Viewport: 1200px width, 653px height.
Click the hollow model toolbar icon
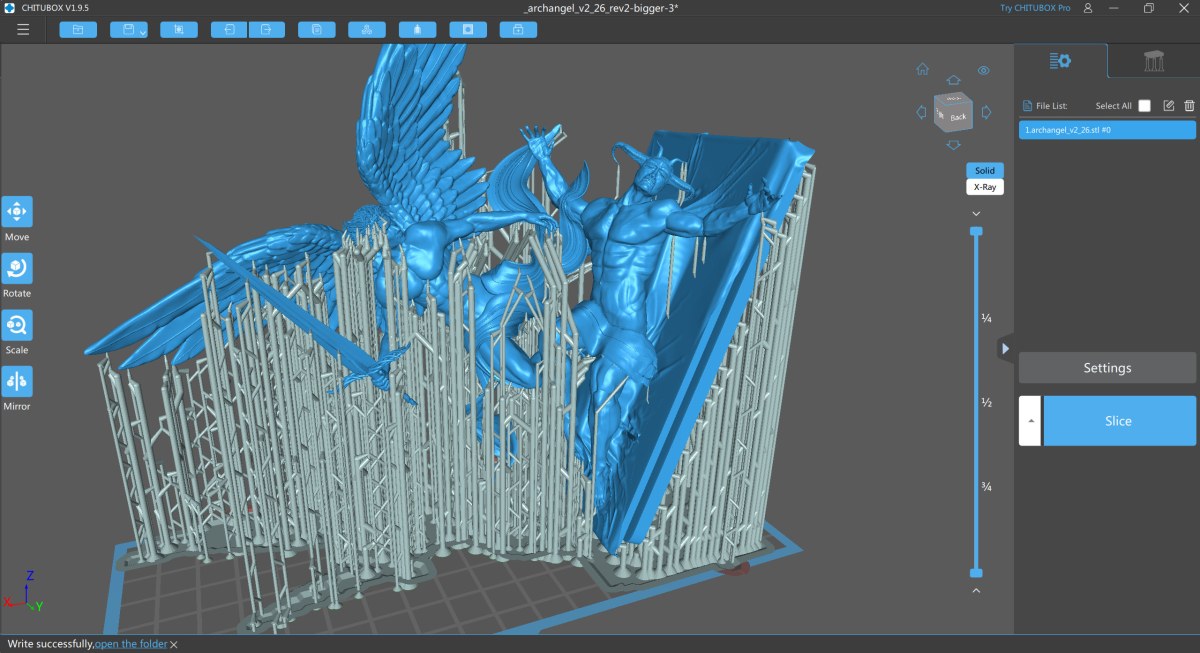(468, 30)
